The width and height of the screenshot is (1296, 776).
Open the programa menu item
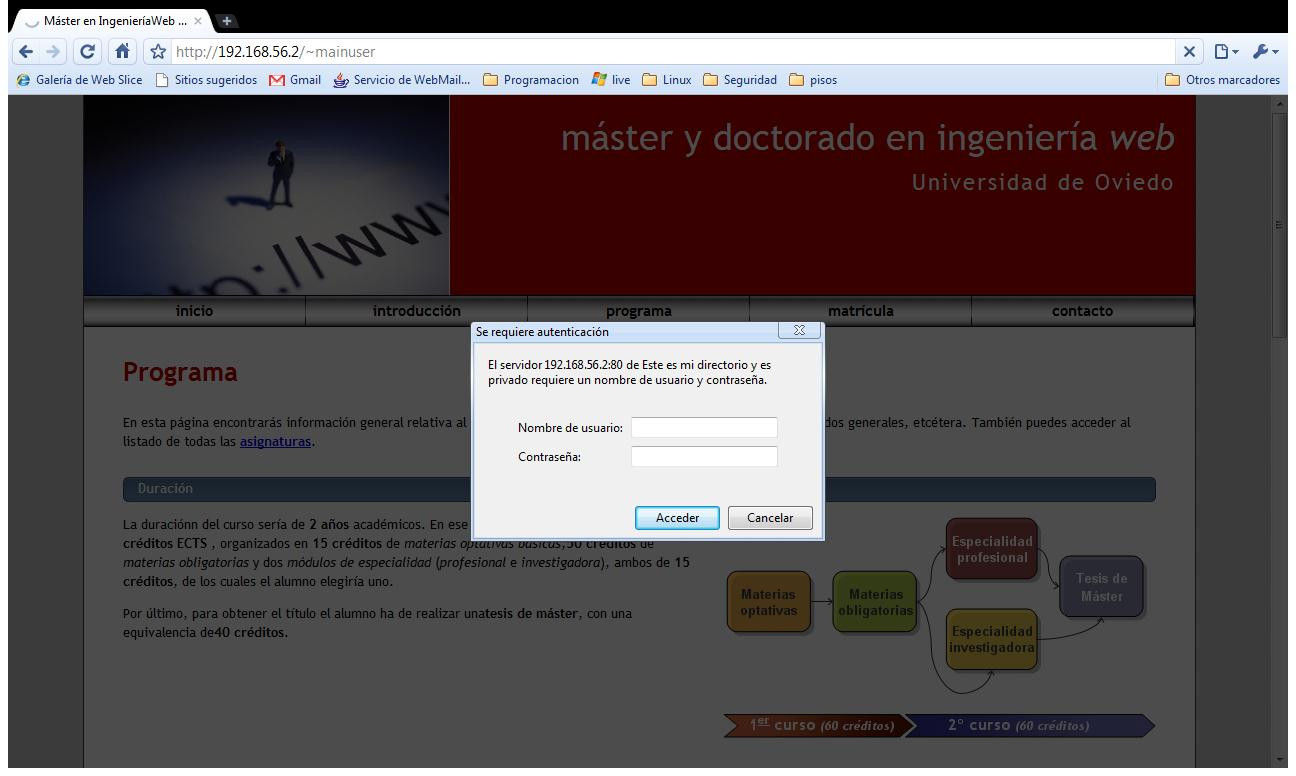click(638, 311)
